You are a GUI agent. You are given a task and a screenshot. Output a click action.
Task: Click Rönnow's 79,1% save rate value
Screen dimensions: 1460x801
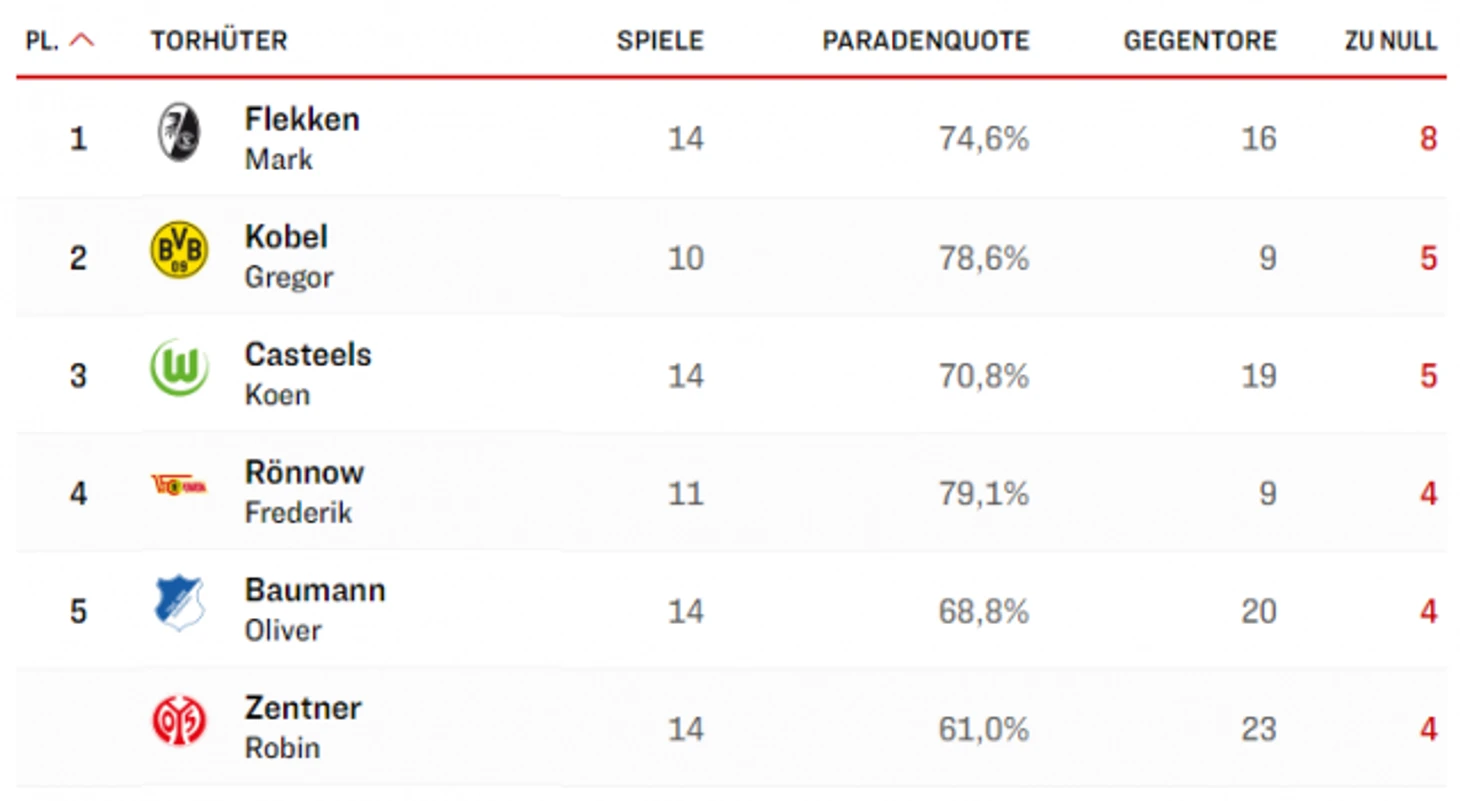984,493
